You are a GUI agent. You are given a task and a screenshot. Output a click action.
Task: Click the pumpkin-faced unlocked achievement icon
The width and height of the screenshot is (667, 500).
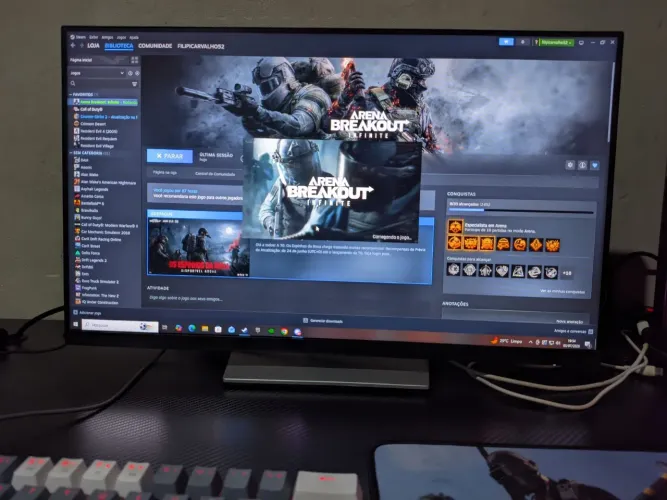(520, 245)
